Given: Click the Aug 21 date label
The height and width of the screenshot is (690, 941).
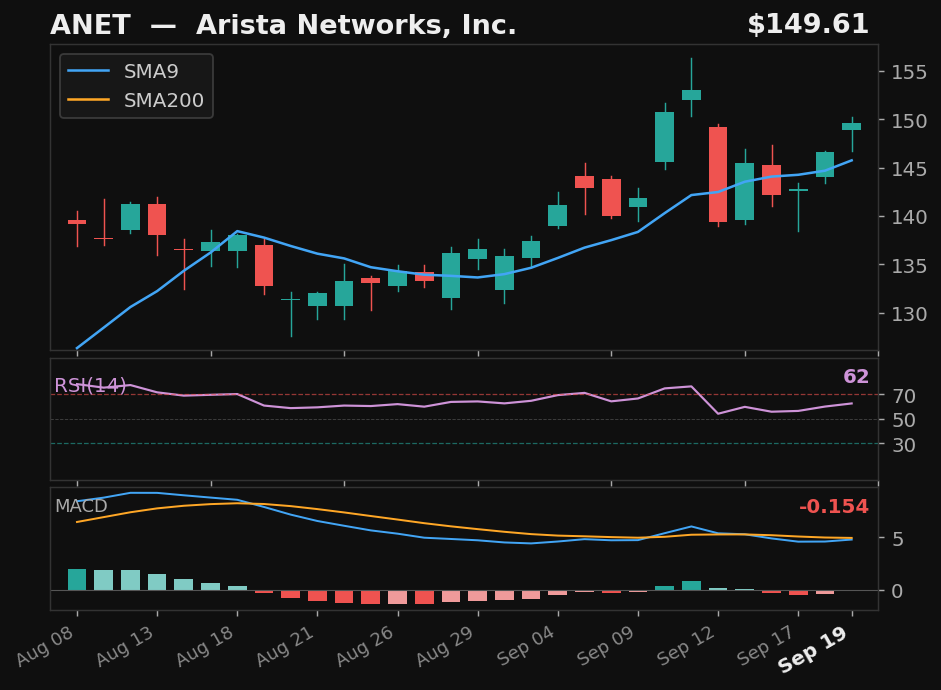Looking at the screenshot, I should tap(286, 646).
